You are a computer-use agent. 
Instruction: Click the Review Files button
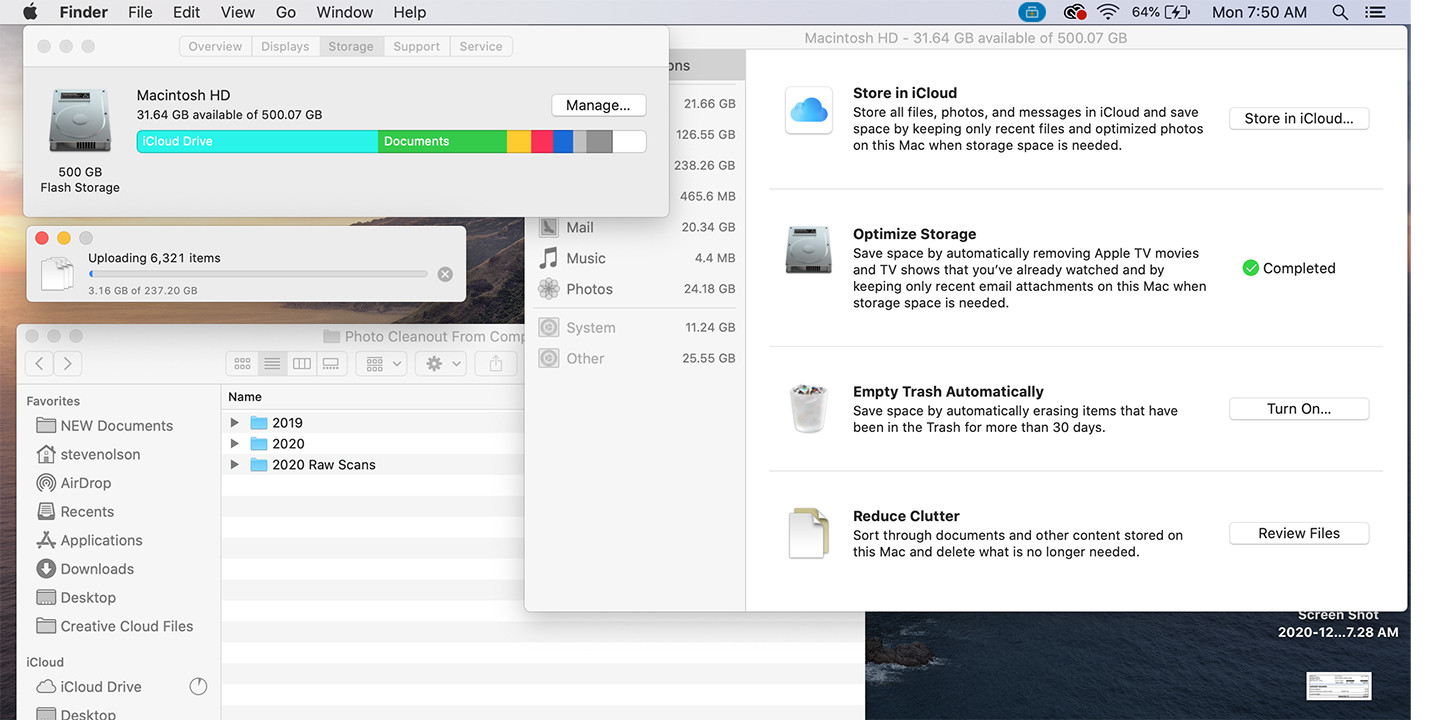click(1299, 533)
